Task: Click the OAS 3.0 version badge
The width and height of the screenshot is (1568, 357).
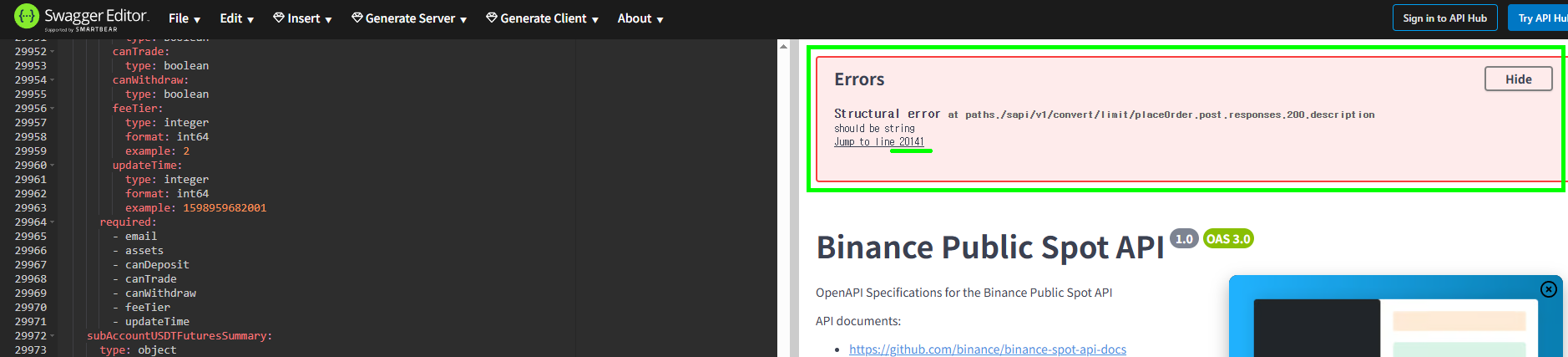Action: click(x=1228, y=239)
